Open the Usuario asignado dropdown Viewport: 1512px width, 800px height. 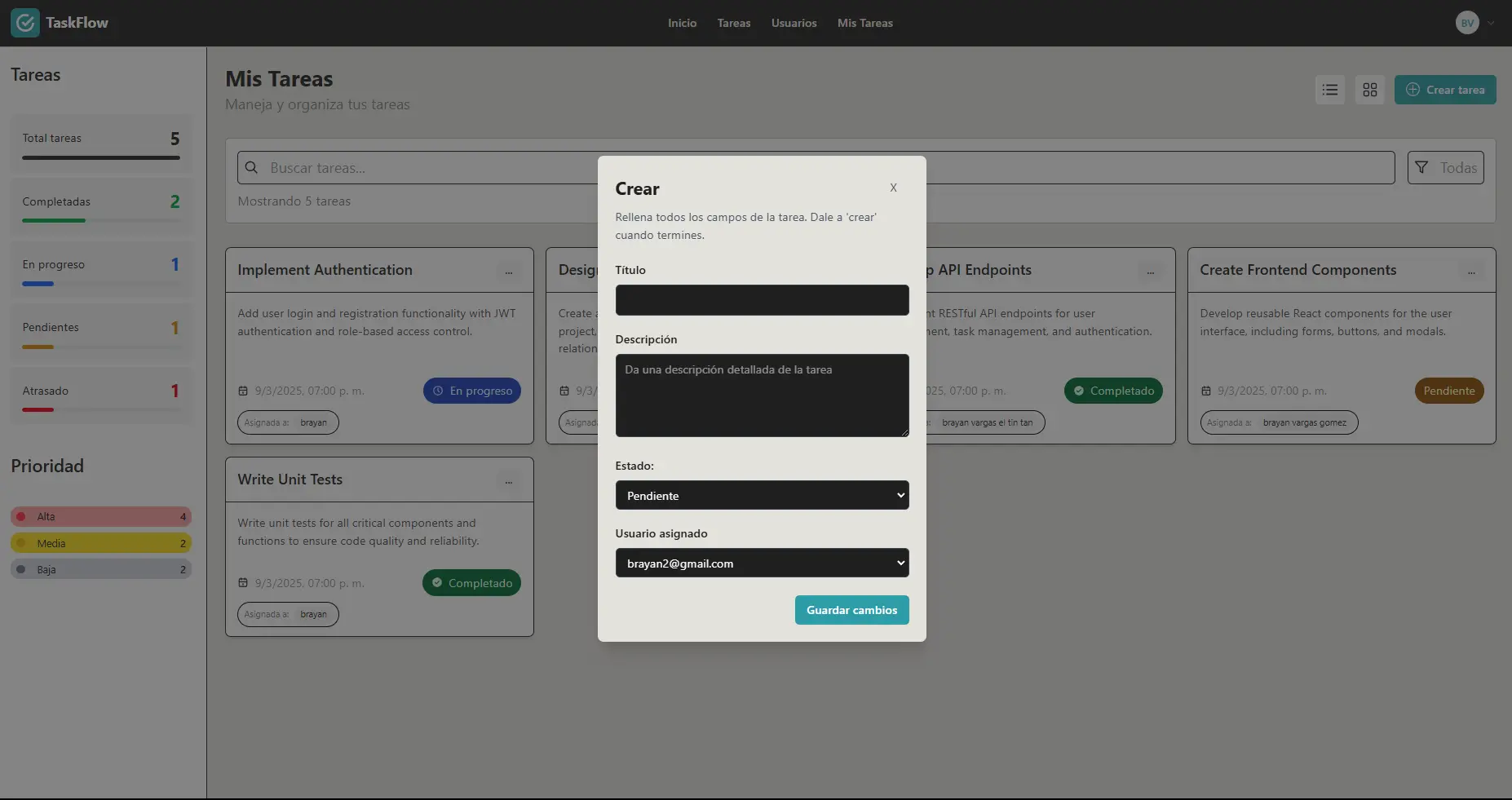(x=762, y=563)
